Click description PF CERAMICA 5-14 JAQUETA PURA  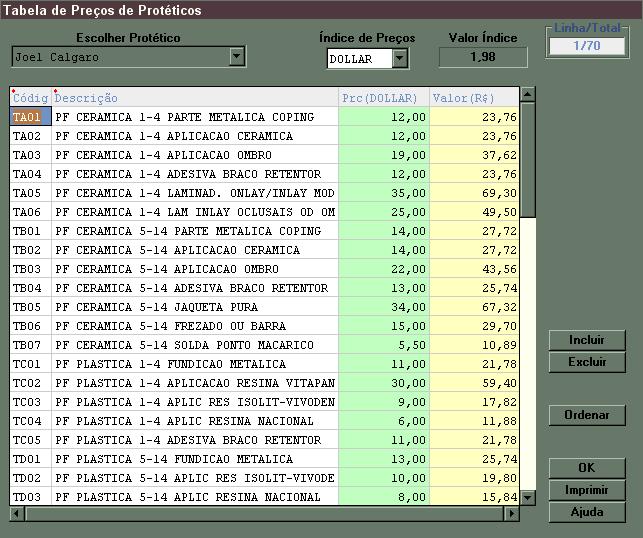pos(195,307)
